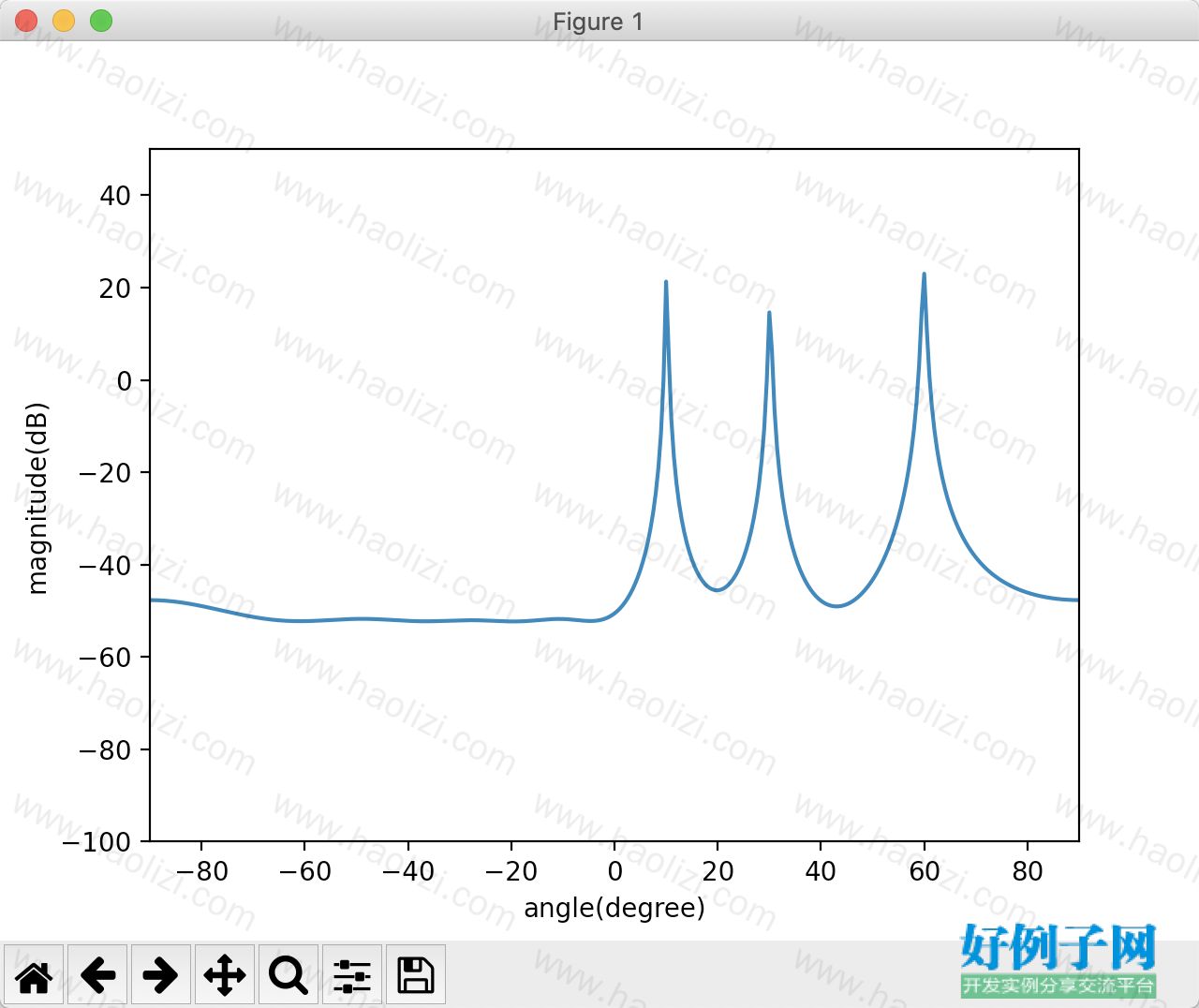
Task: Click the y-axis tick label −60
Action: [x=105, y=658]
